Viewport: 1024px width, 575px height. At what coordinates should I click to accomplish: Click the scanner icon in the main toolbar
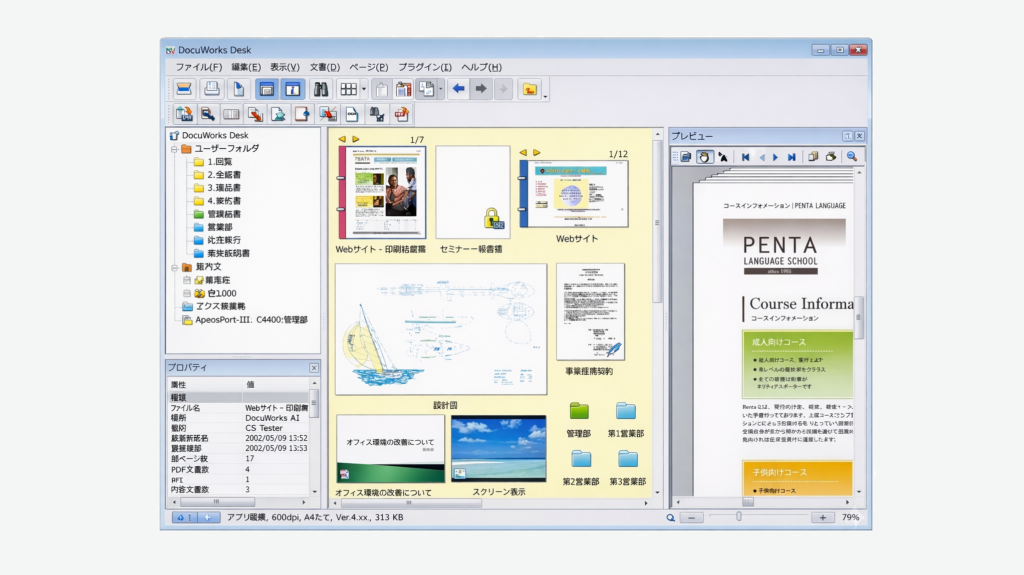184,89
